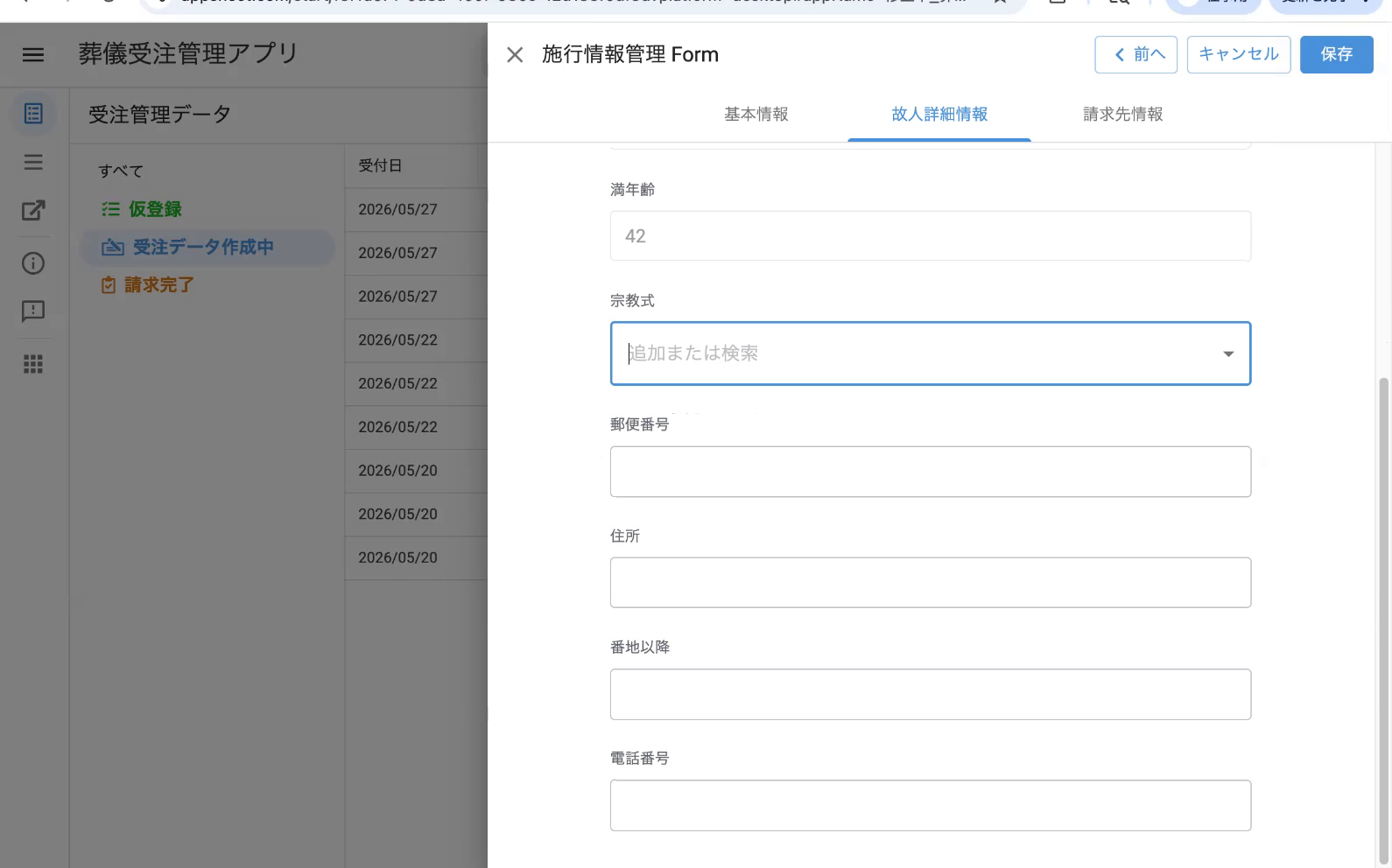1392x868 pixels.
Task: Open the hamburger main menu
Action: pyautogui.click(x=33, y=54)
